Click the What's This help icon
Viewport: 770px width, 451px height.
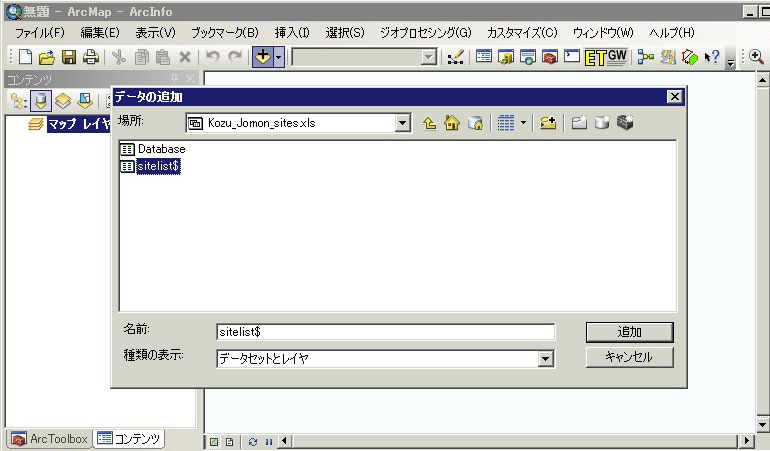coord(712,57)
